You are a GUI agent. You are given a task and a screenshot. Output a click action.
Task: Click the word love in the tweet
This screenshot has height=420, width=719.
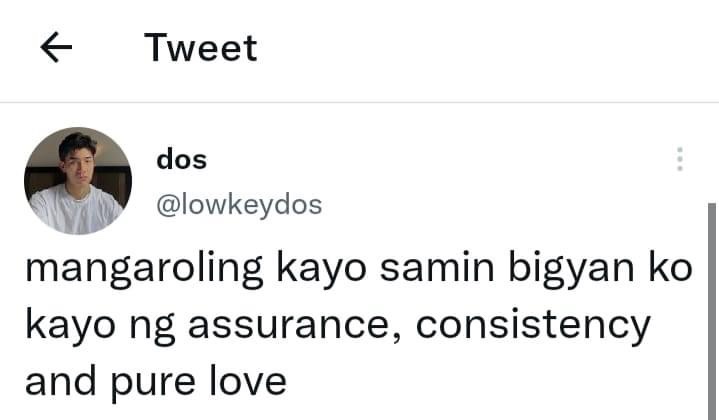[249, 381]
